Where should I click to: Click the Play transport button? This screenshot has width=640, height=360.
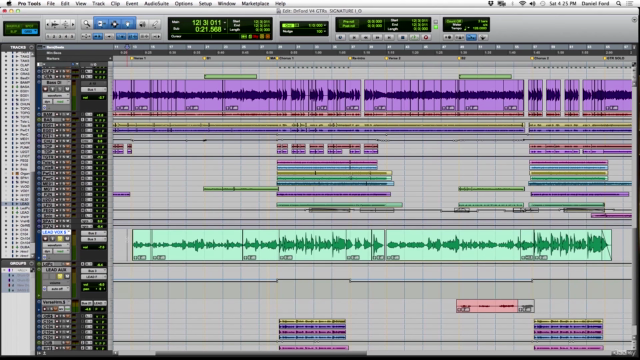point(414,38)
